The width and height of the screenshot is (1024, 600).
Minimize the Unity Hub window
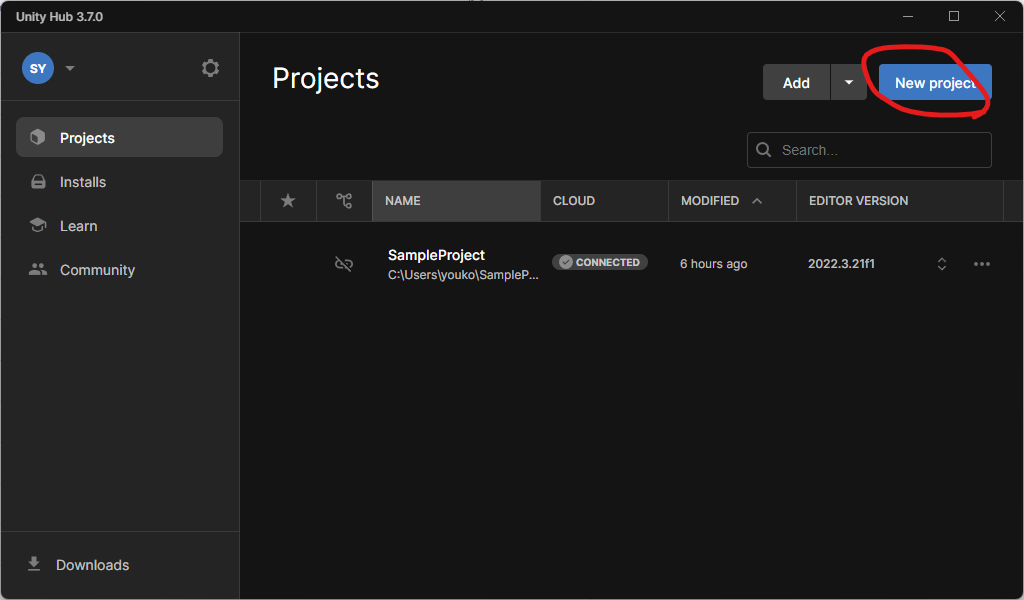[908, 16]
